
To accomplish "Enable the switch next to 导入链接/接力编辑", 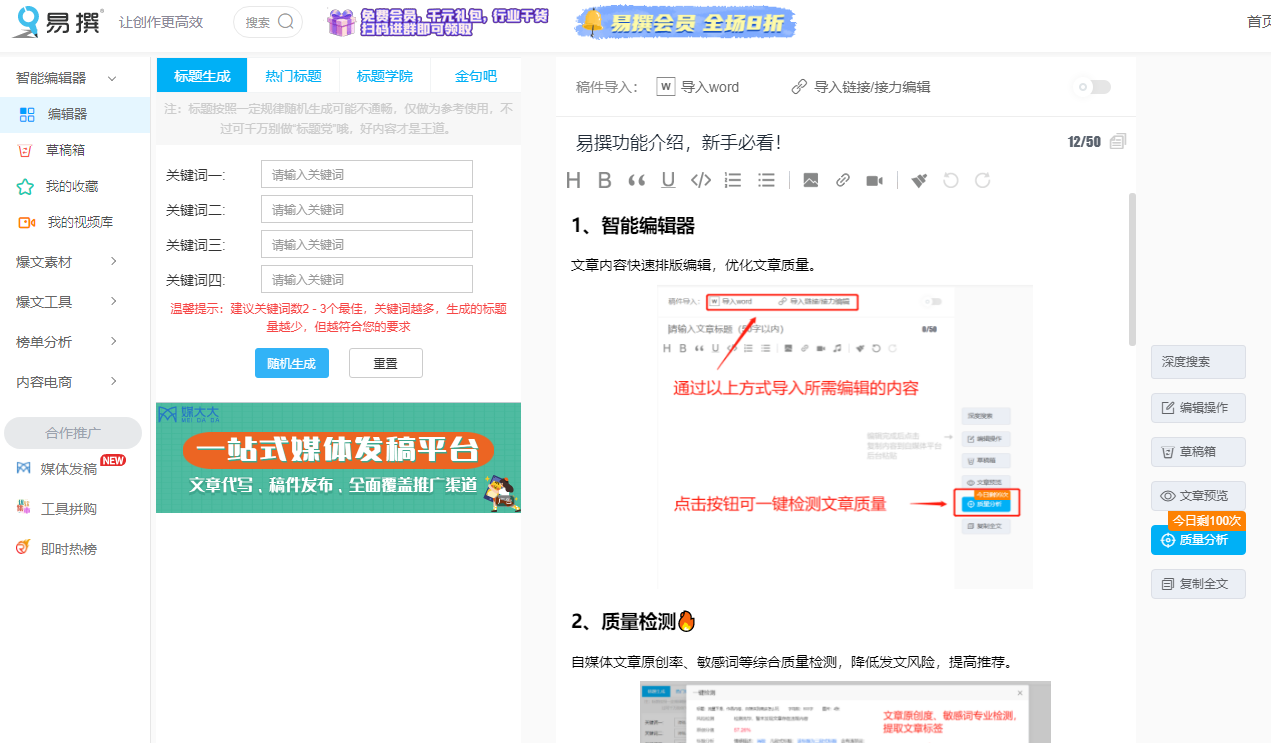I will [1091, 87].
